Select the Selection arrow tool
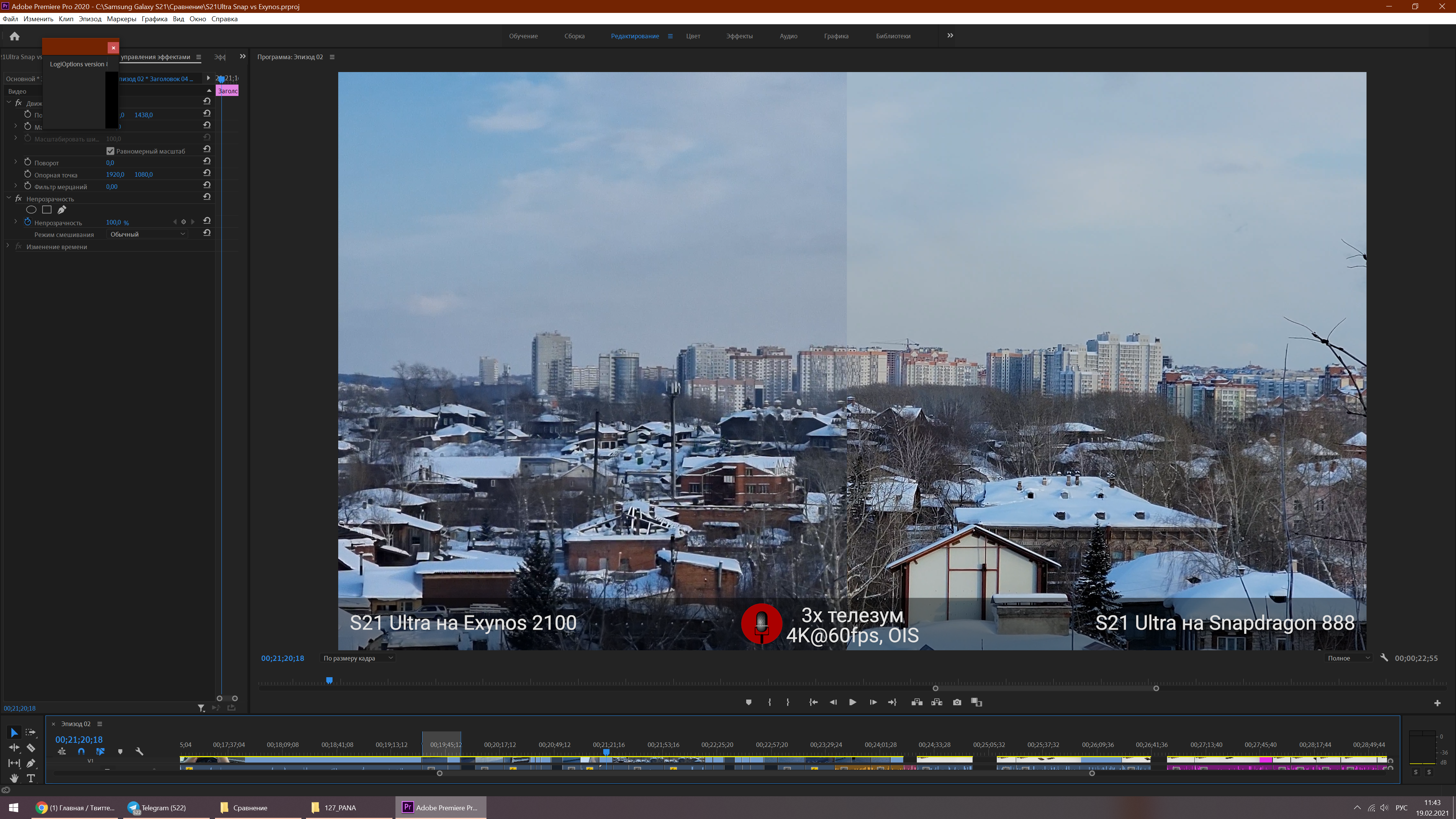The height and width of the screenshot is (819, 1456). (14, 733)
